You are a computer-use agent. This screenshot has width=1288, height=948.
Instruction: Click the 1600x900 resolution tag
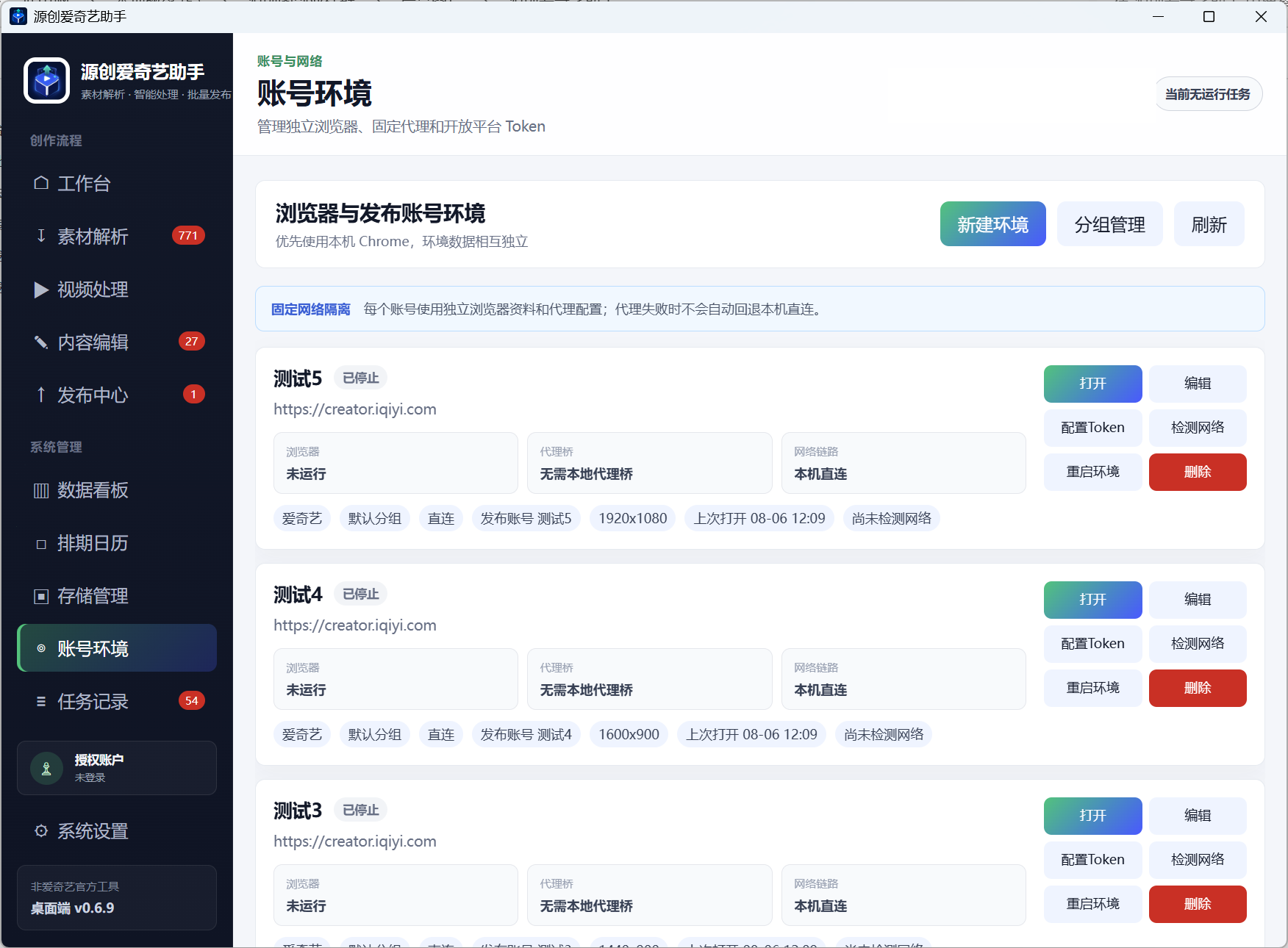tap(629, 735)
